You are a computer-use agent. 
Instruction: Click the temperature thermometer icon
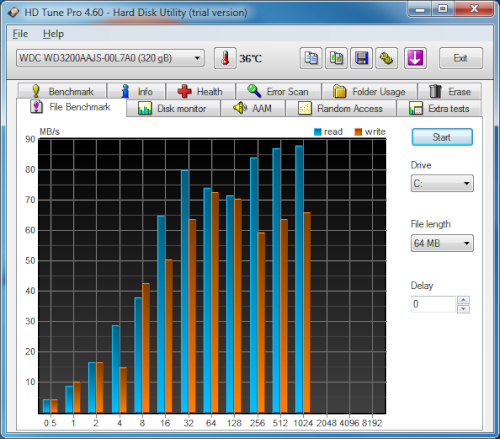225,58
